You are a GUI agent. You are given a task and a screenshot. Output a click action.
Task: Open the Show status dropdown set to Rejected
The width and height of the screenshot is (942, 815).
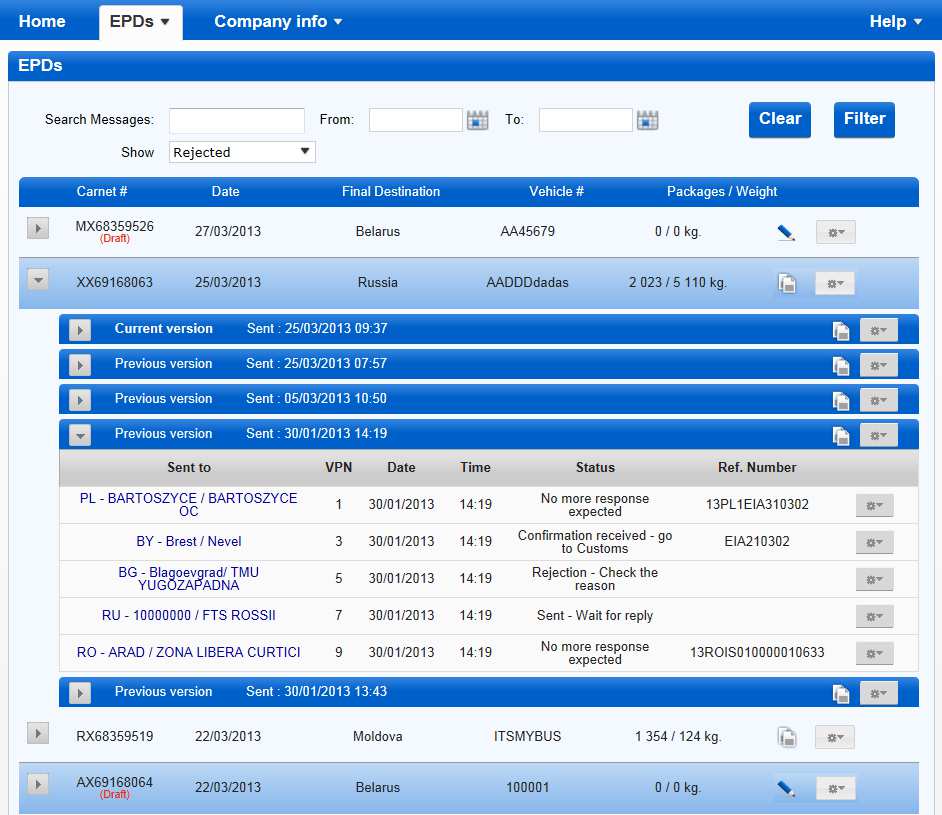pos(242,152)
